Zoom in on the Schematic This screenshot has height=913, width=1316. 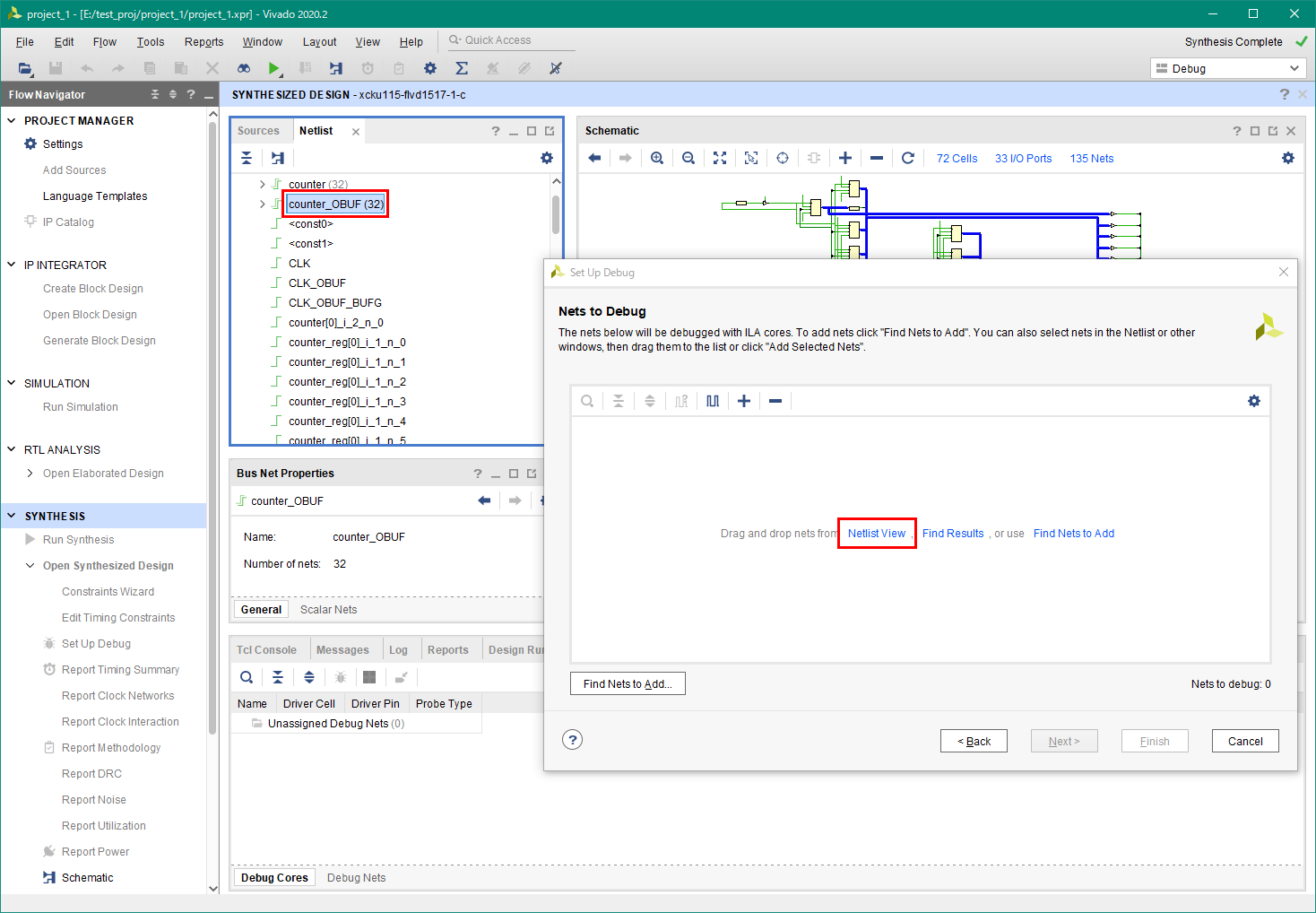tap(657, 158)
